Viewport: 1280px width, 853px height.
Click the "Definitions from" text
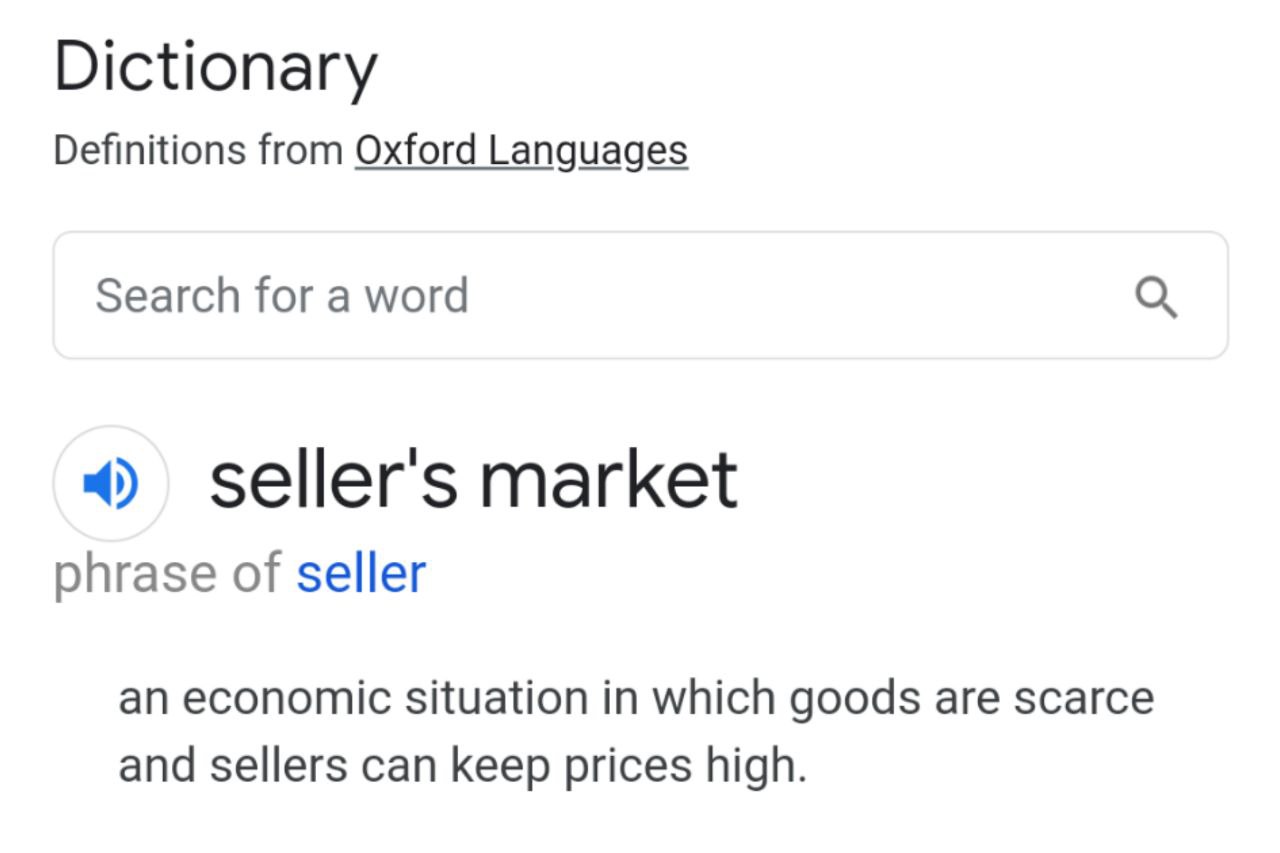pos(198,150)
